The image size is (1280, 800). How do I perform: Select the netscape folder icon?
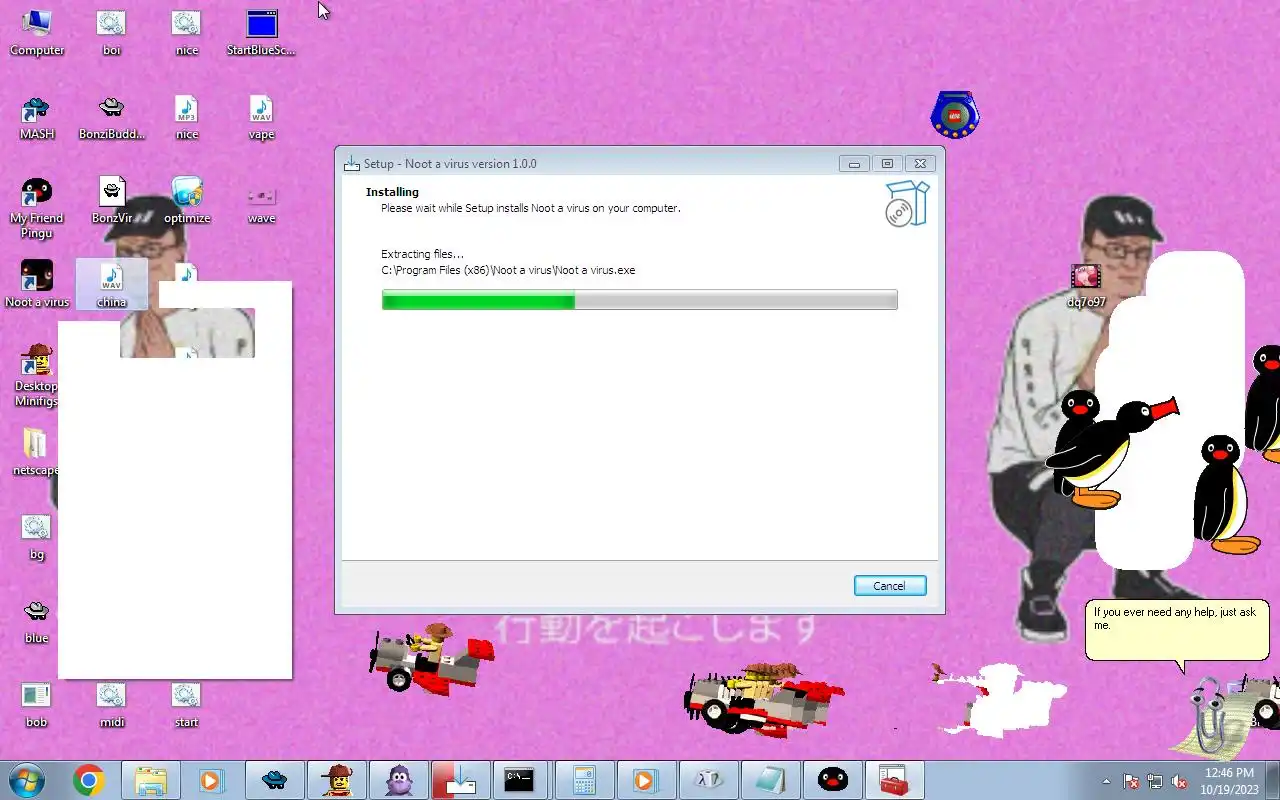[35, 453]
